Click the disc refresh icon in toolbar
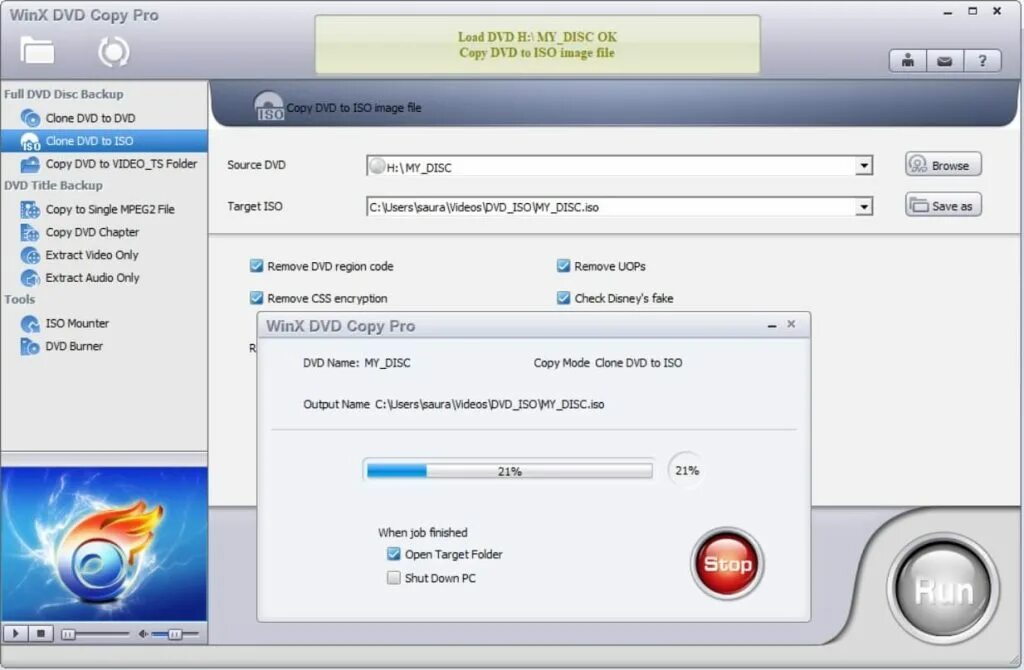This screenshot has height=670, width=1024. tap(114, 52)
